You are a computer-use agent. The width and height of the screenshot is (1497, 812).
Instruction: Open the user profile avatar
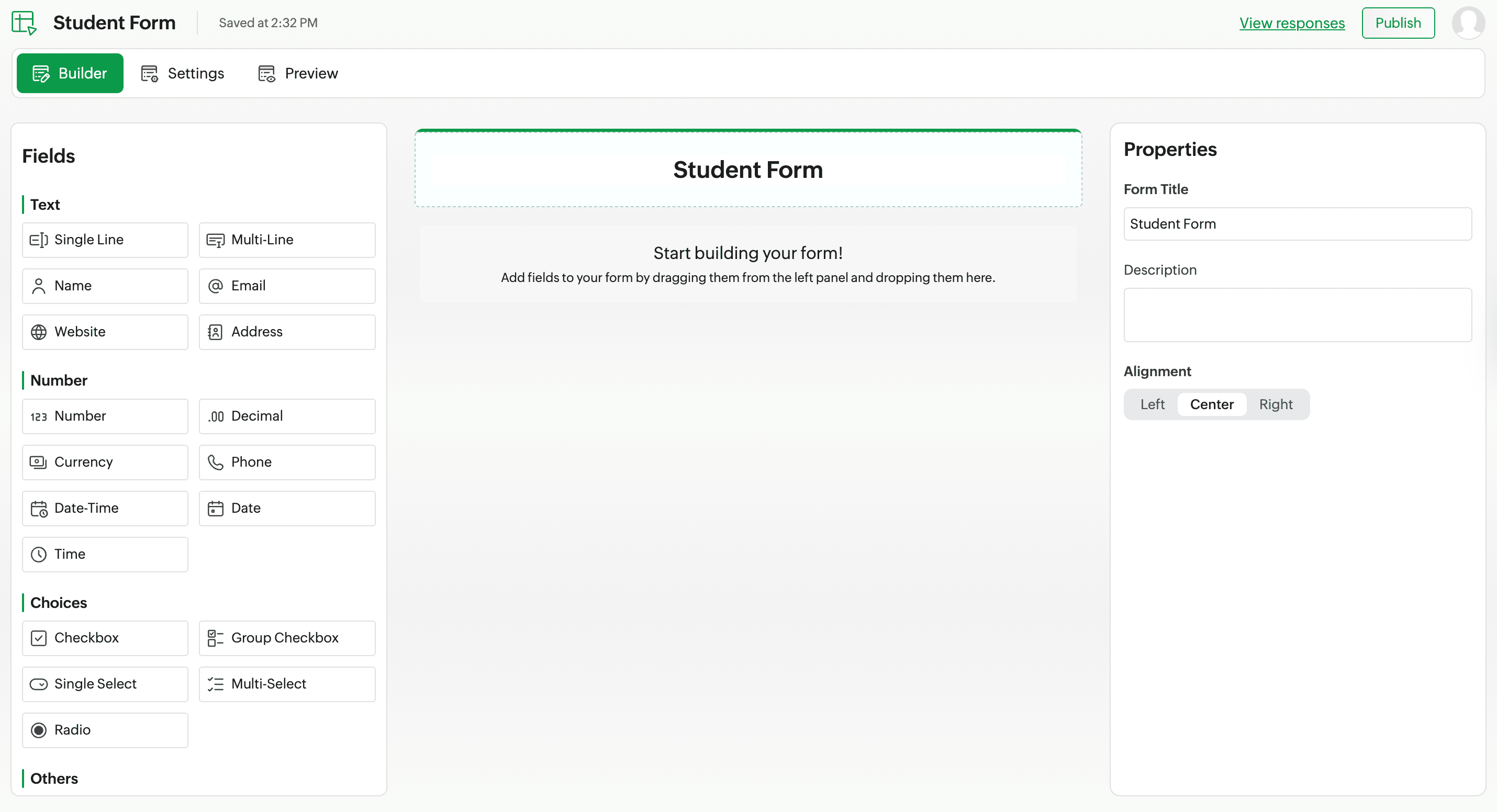(x=1468, y=22)
